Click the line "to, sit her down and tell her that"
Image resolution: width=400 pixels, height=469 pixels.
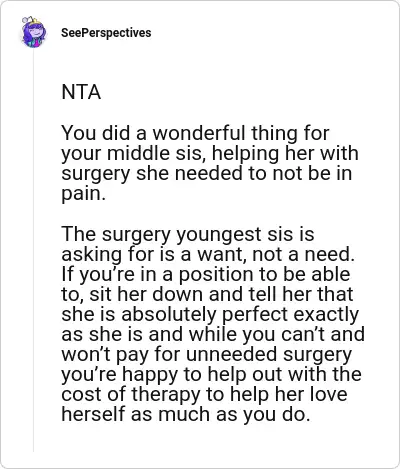click(207, 294)
